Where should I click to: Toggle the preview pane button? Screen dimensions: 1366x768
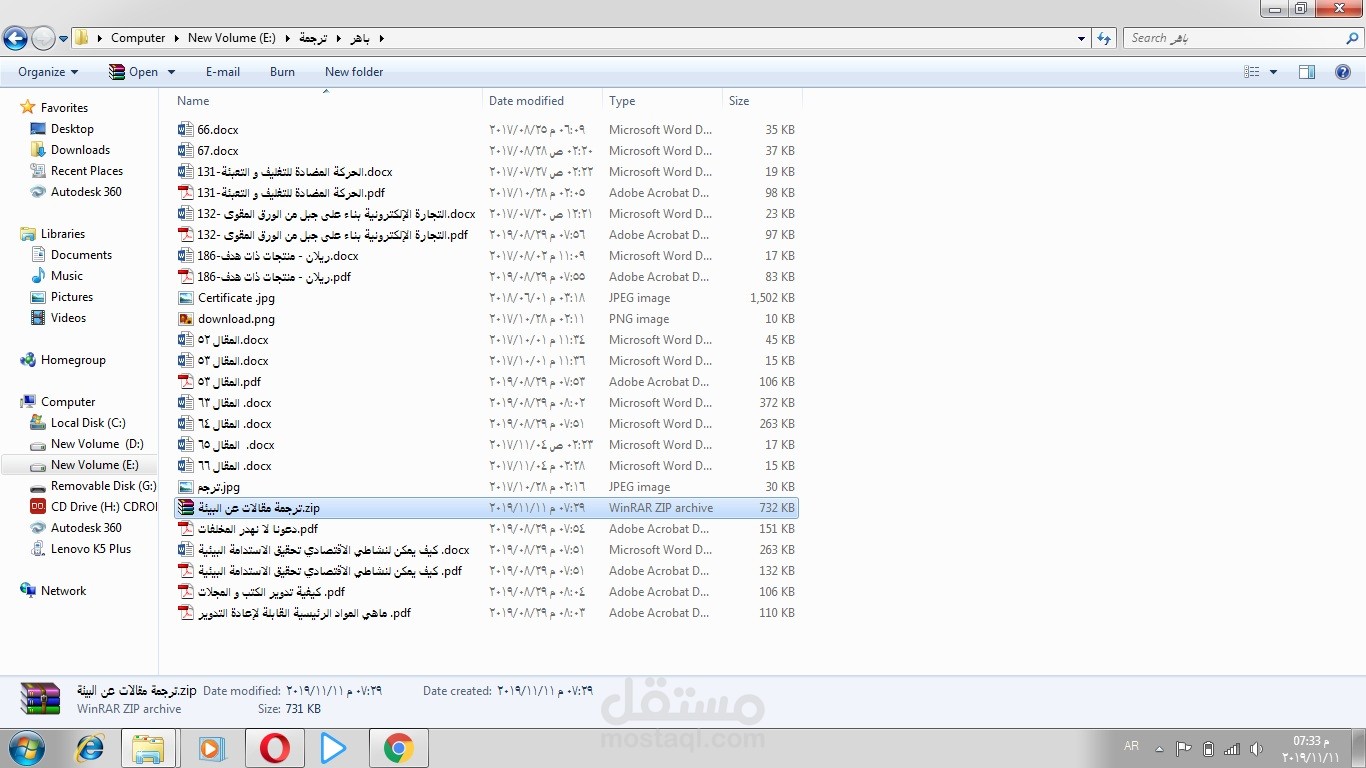click(1307, 72)
